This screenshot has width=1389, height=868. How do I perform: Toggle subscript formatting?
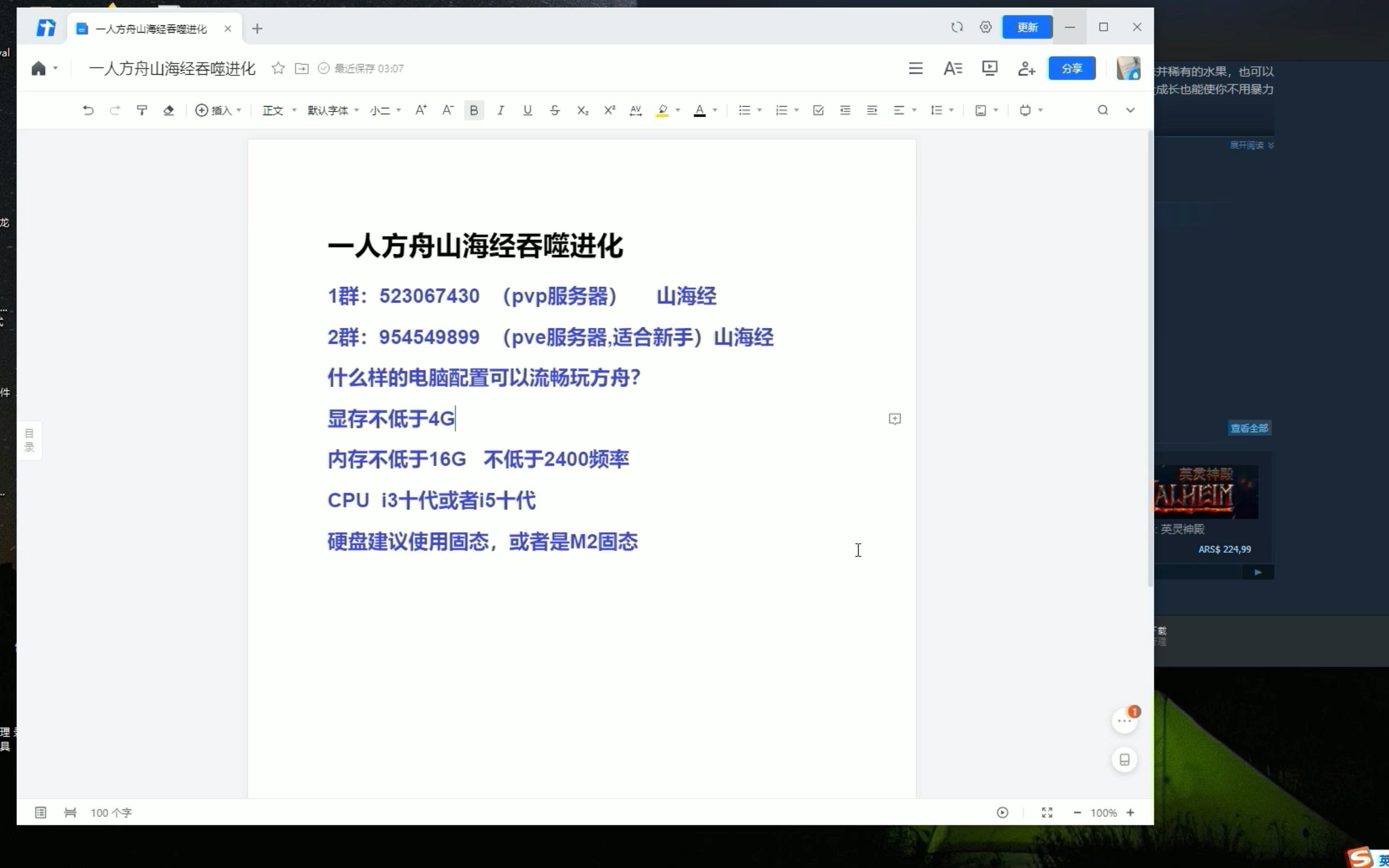click(582, 110)
